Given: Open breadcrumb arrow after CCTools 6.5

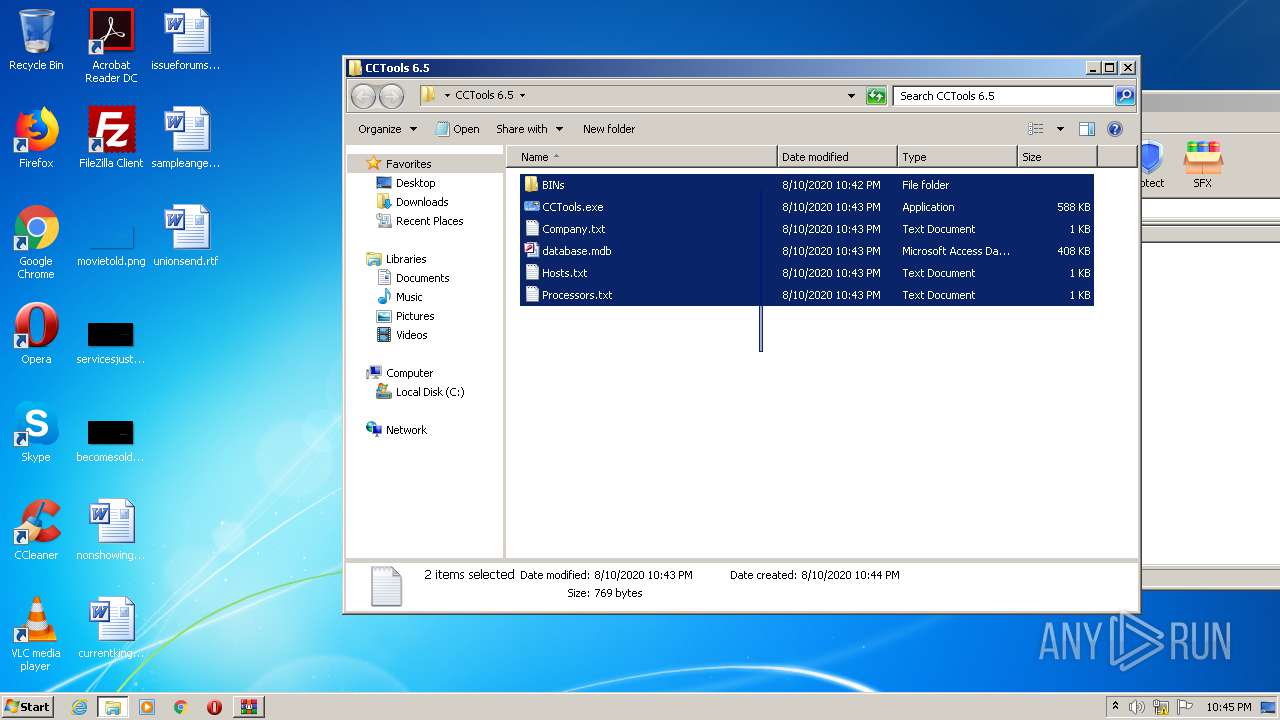Looking at the screenshot, I should pyautogui.click(x=522, y=96).
